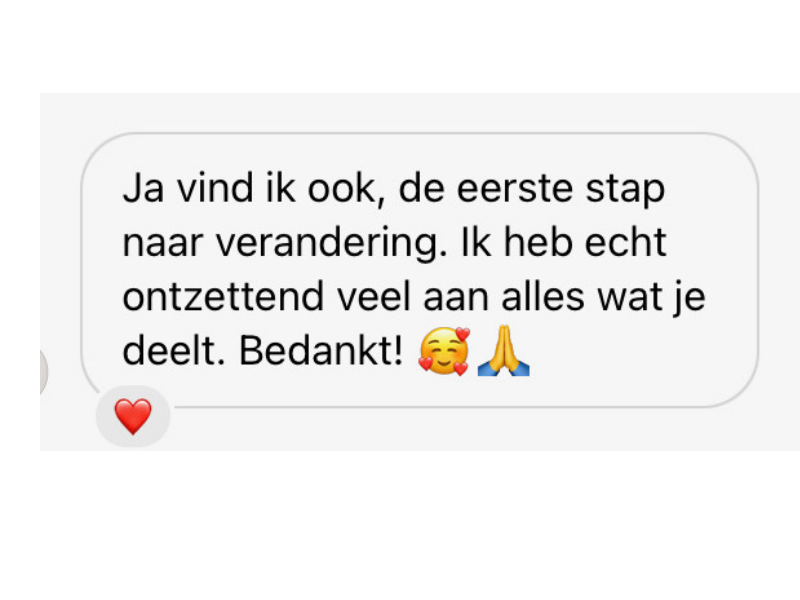The image size is (800, 600).
Task: Click the word "veel" in the third line
Action: [x=374, y=297]
